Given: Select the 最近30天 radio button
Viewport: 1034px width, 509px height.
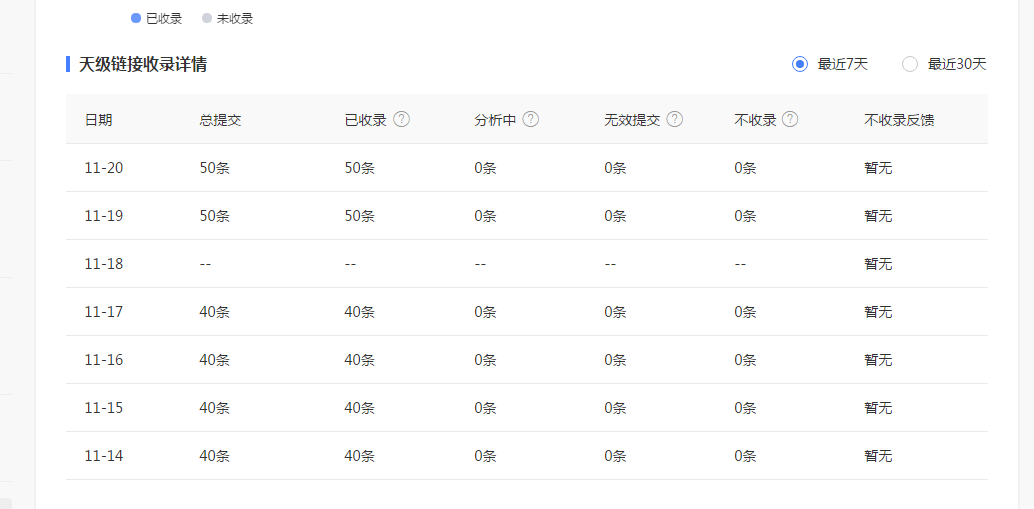Looking at the screenshot, I should (910, 64).
